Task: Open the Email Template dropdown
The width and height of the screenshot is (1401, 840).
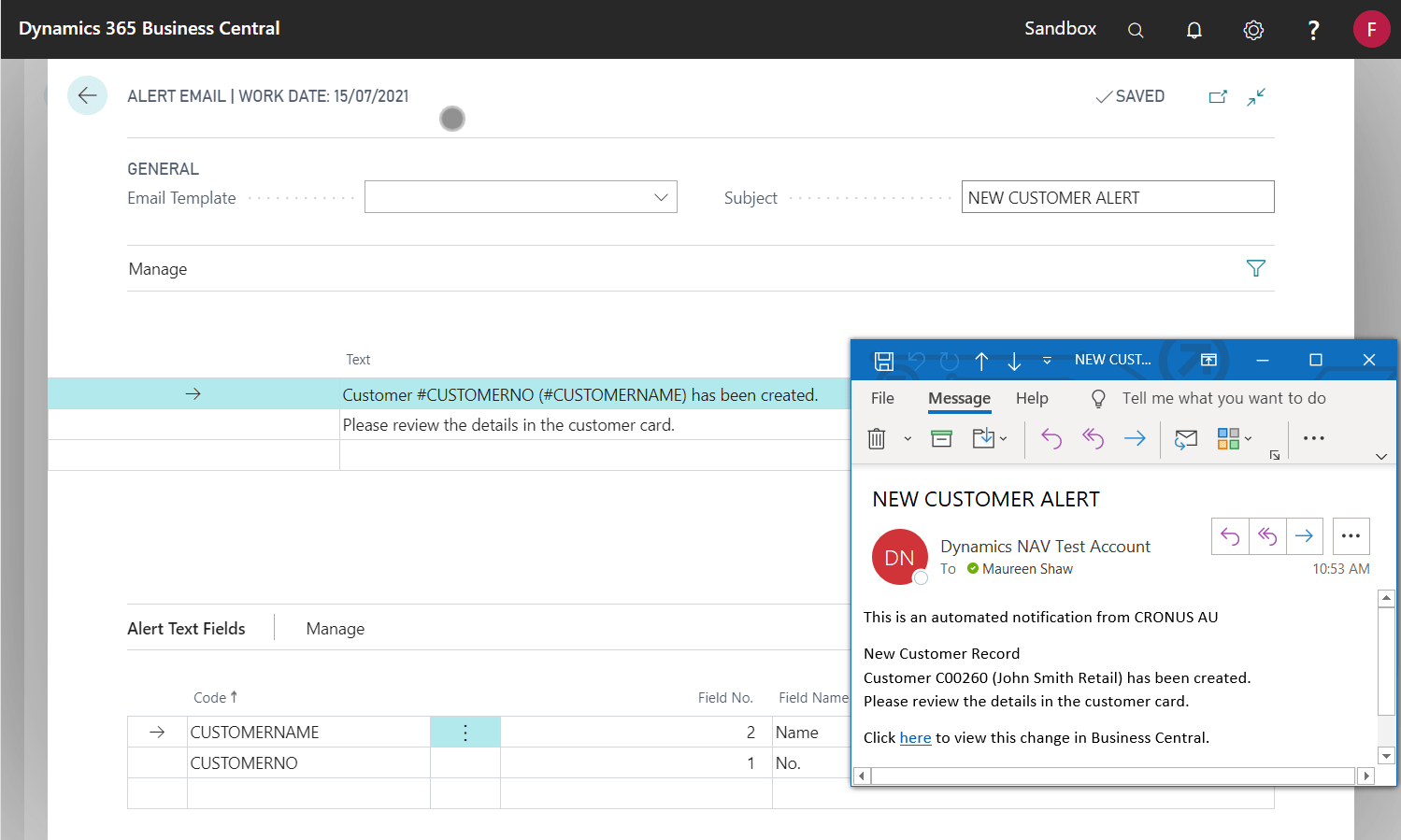Action: [661, 197]
